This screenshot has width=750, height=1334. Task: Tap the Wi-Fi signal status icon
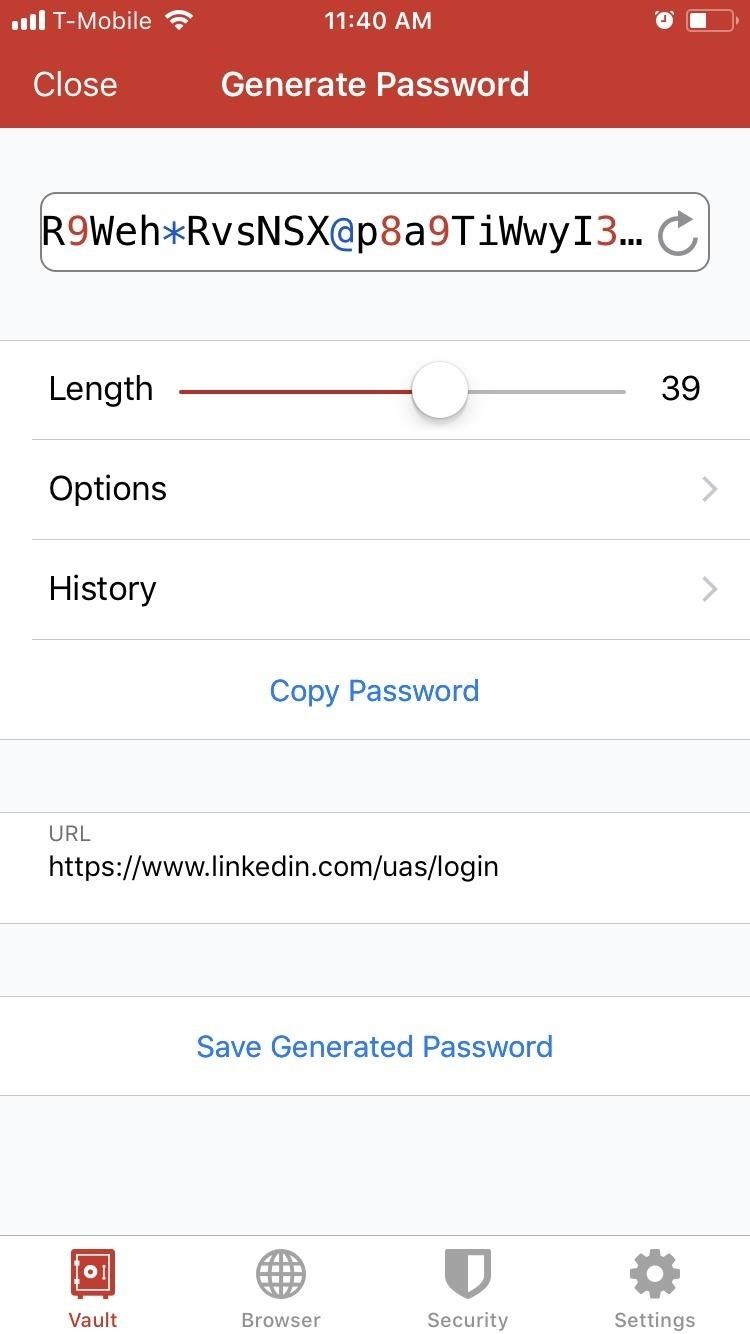click(180, 21)
